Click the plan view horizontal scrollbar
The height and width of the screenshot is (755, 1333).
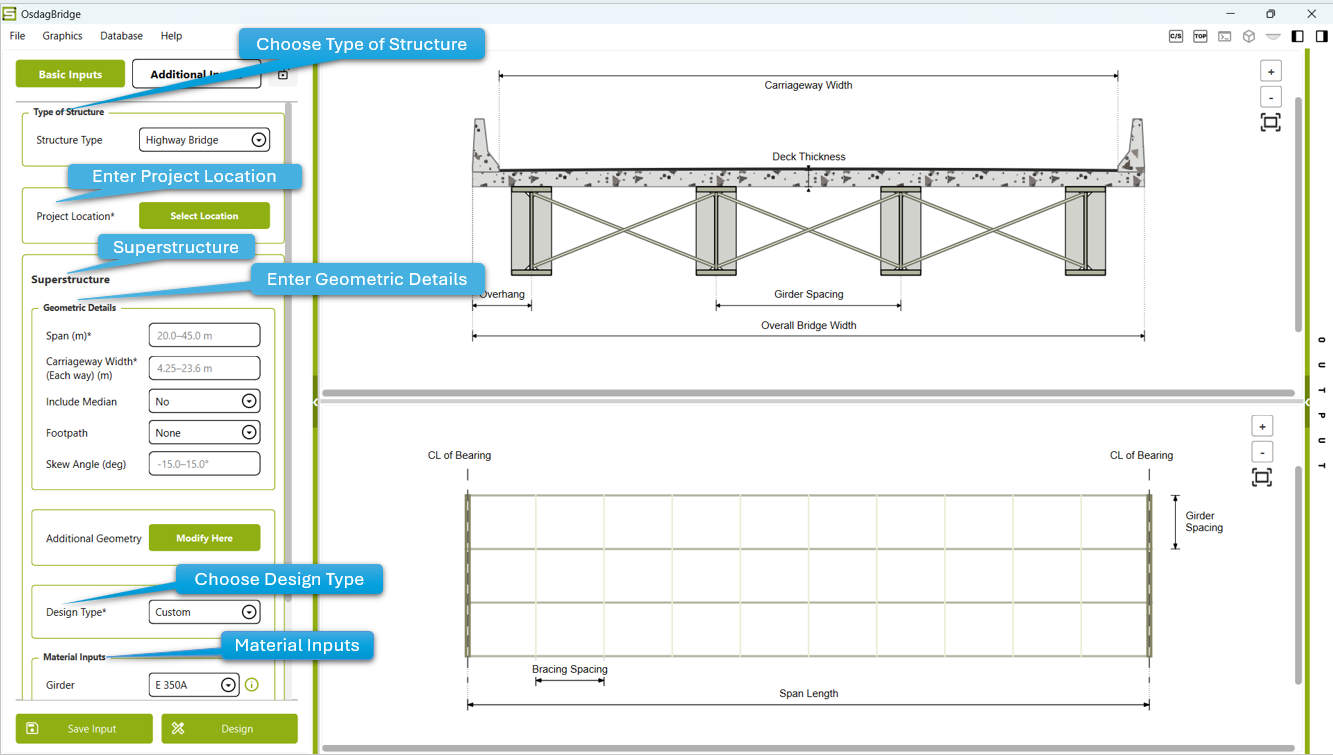(x=808, y=747)
